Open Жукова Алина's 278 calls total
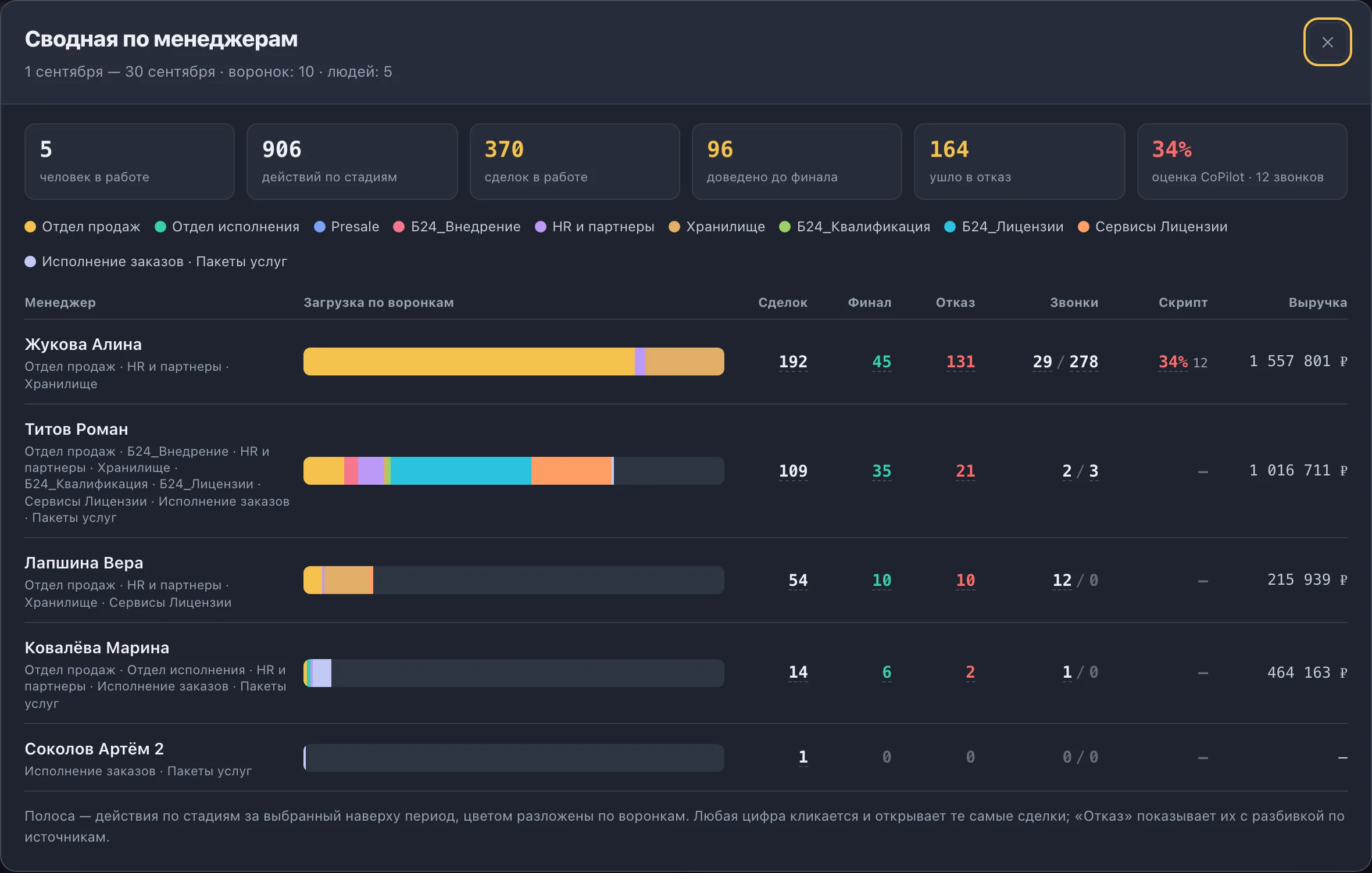1372x873 pixels. coord(1084,362)
